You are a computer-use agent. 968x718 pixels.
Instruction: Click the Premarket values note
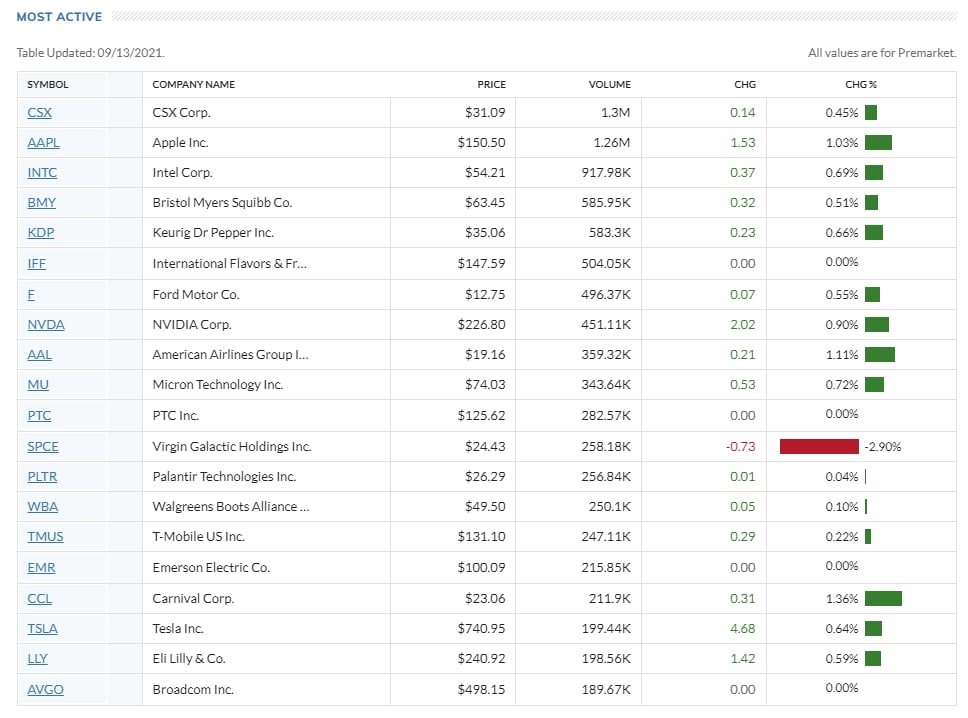tap(882, 53)
